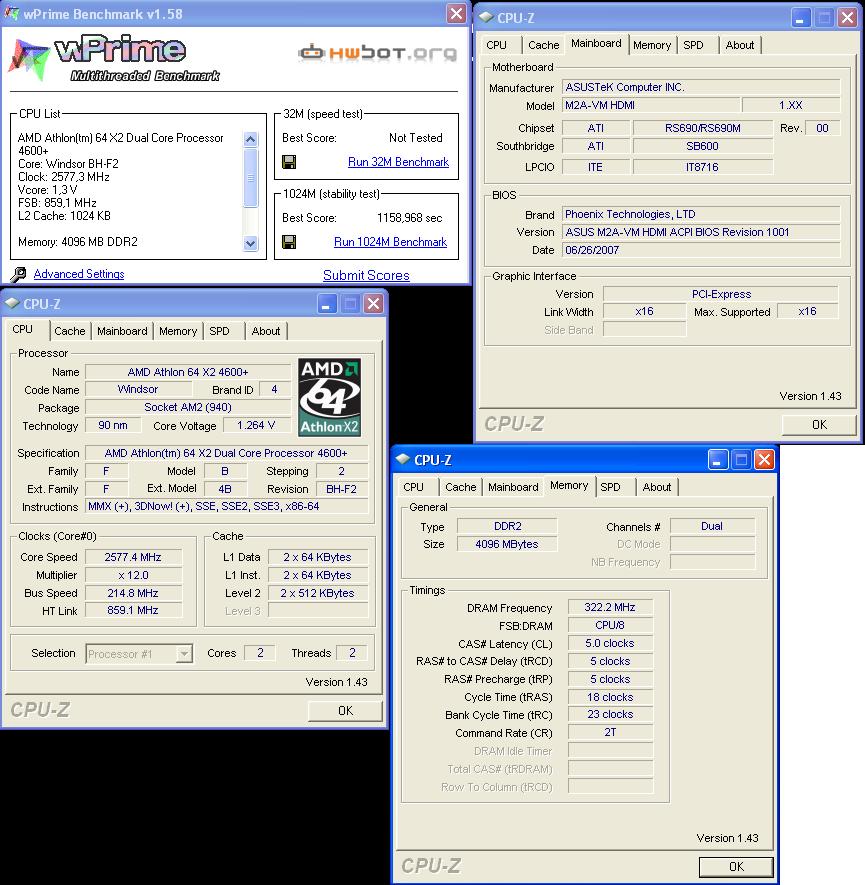
Task: Close the wPrime Benchmark window
Action: point(456,14)
